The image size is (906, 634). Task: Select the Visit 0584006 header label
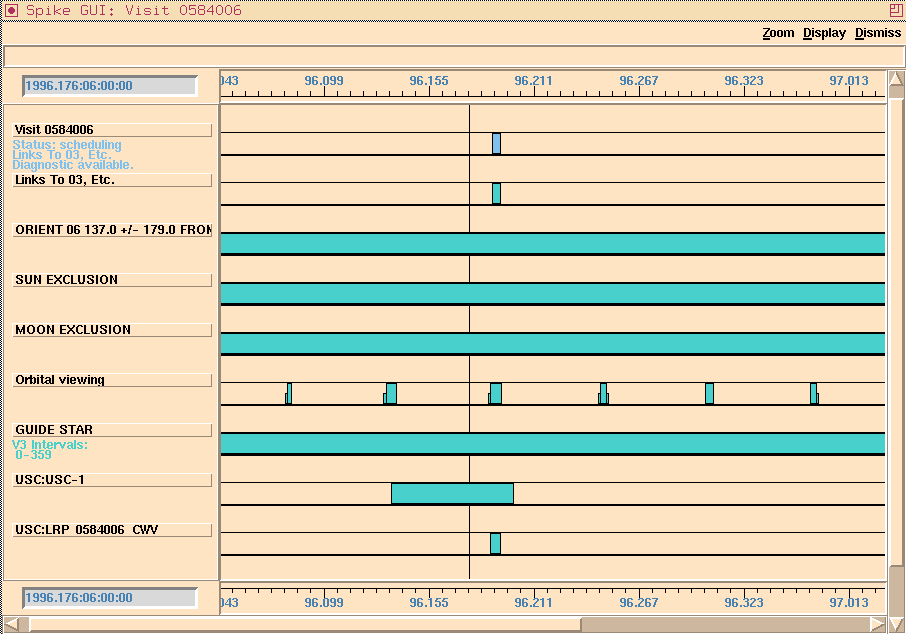point(113,129)
